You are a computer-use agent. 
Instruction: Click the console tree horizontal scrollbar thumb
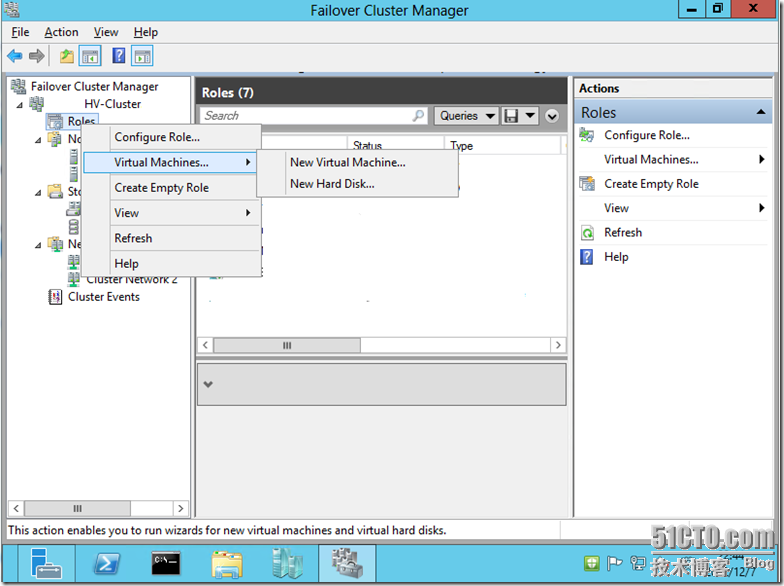point(78,508)
